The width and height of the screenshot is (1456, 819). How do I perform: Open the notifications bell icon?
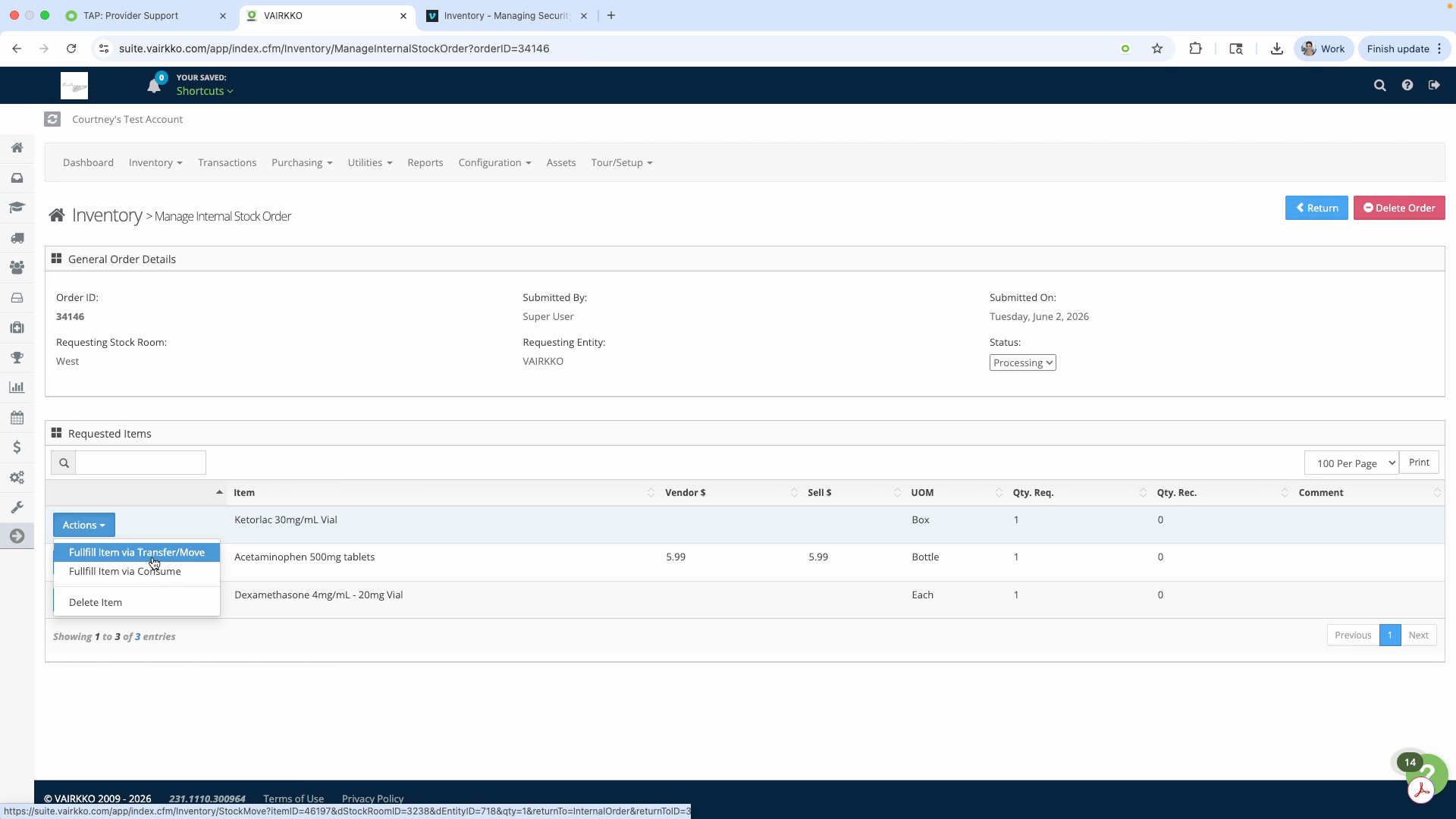pos(154,86)
